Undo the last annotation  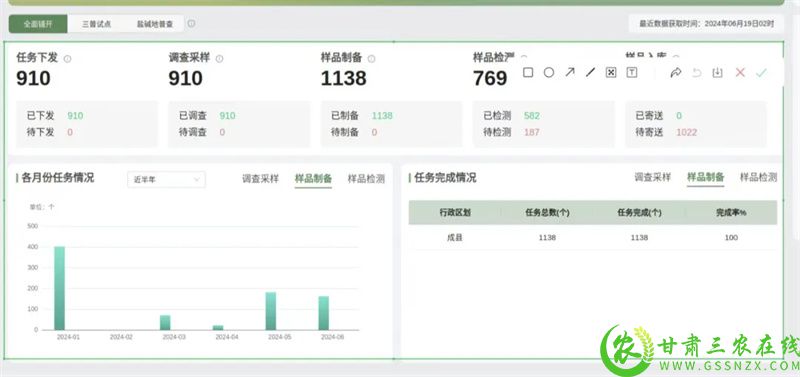(696, 72)
